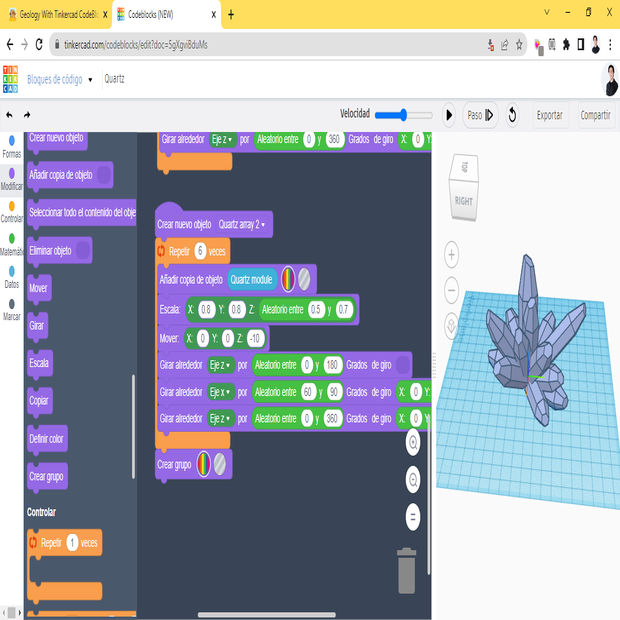This screenshot has height=620, width=620.
Task: Select multicolor solid option on Crear grupo block
Action: point(204,465)
